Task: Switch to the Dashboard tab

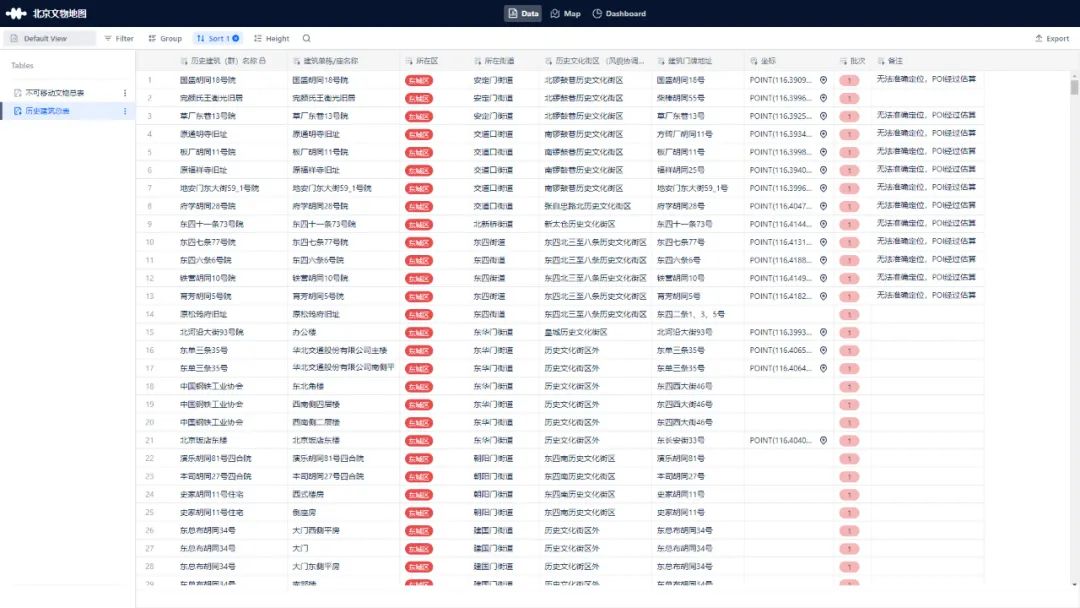Action: (619, 13)
